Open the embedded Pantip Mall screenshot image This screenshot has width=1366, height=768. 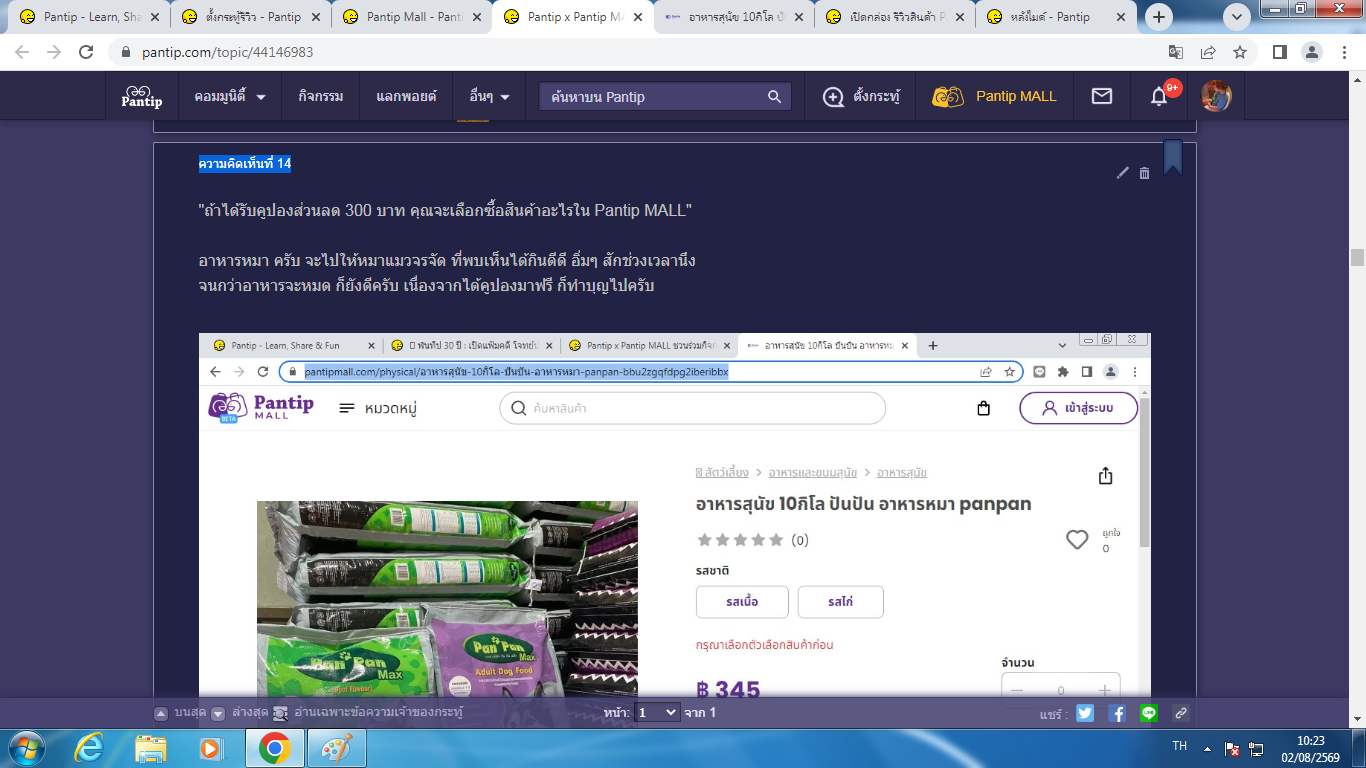pyautogui.click(x=675, y=515)
